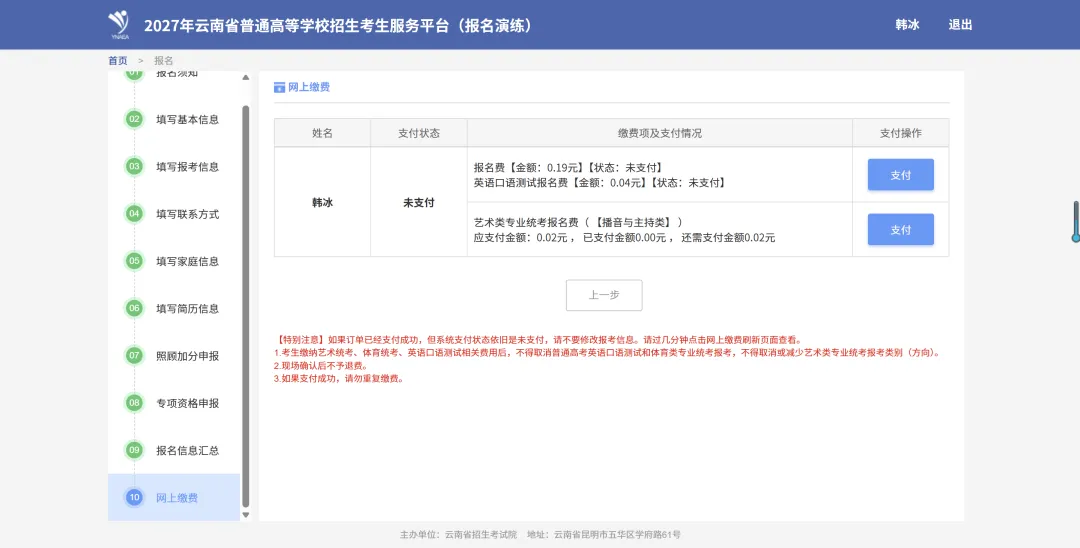Click the step 02 circle icon
Image resolution: width=1080 pixels, height=548 pixels.
pyautogui.click(x=134, y=119)
